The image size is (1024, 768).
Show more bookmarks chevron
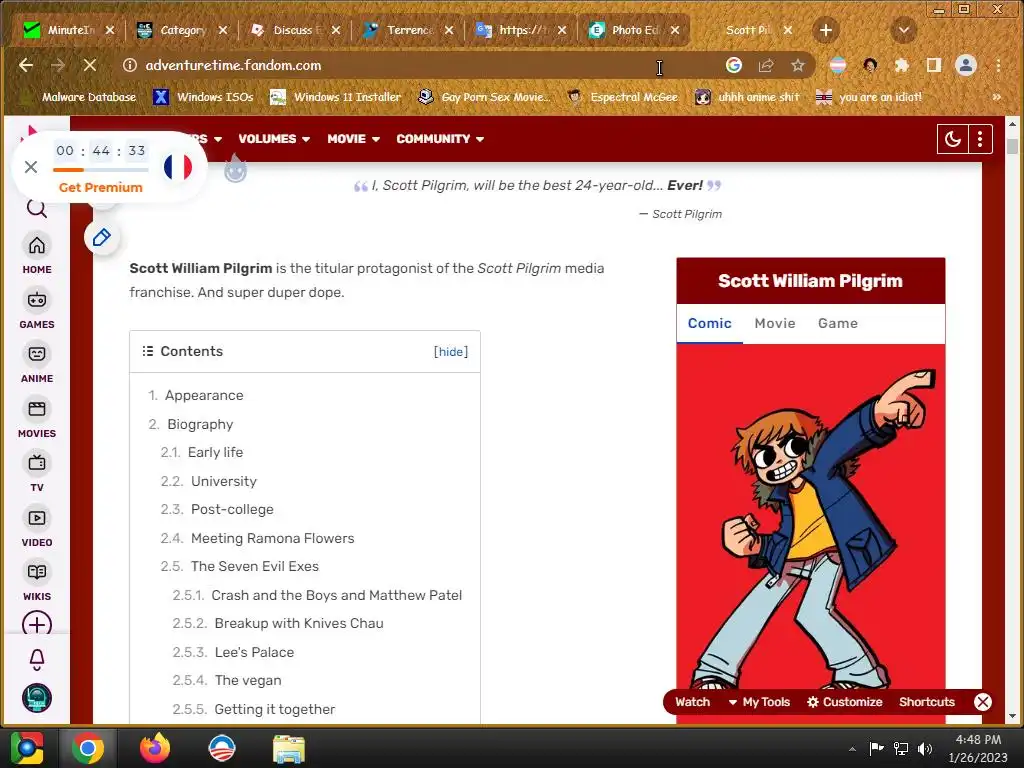(997, 97)
